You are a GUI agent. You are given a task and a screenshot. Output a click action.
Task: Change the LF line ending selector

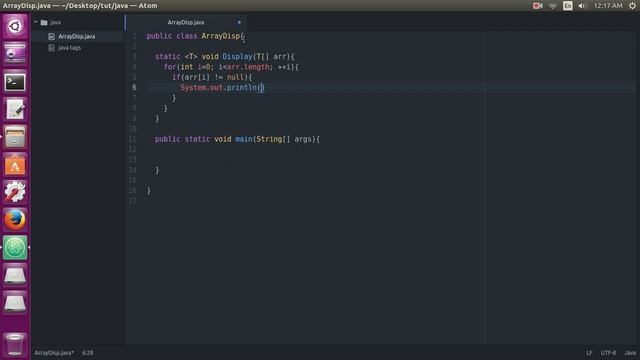coord(589,353)
